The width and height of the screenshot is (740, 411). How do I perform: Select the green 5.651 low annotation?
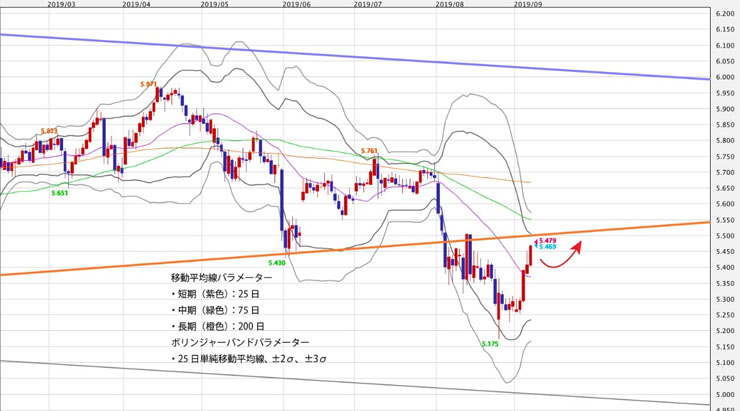(x=59, y=193)
